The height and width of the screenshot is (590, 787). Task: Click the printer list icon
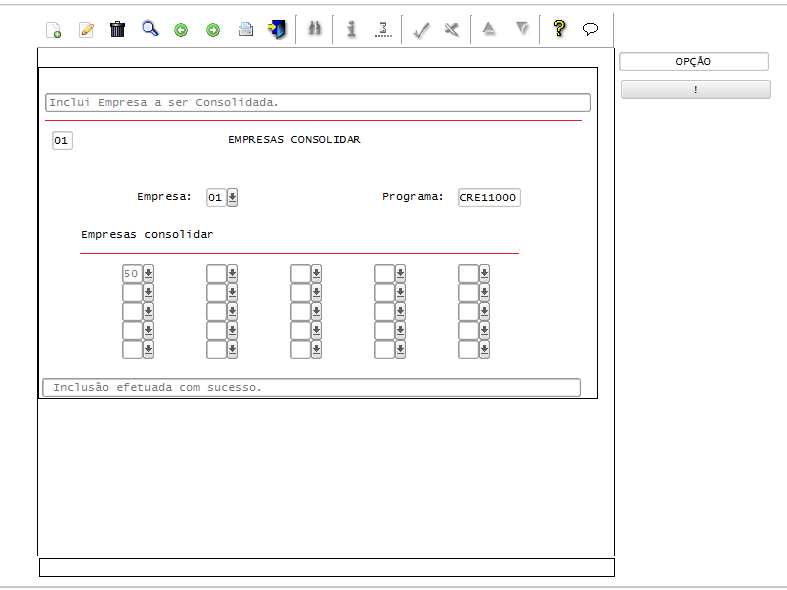click(x=245, y=30)
